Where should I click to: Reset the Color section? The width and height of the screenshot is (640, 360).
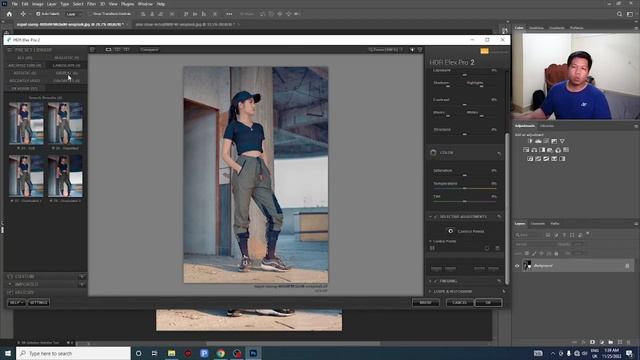(x=499, y=153)
